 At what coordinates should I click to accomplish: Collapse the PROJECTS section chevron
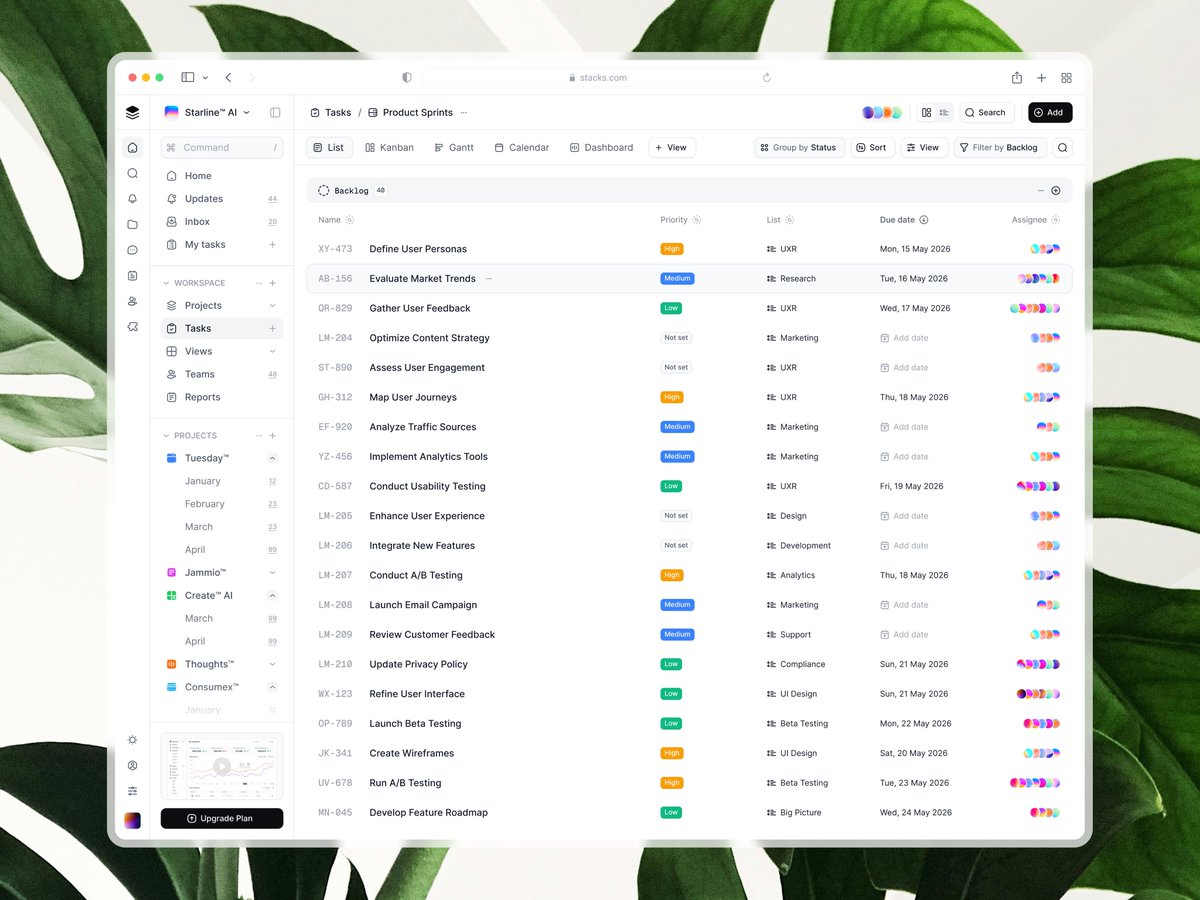(x=166, y=436)
